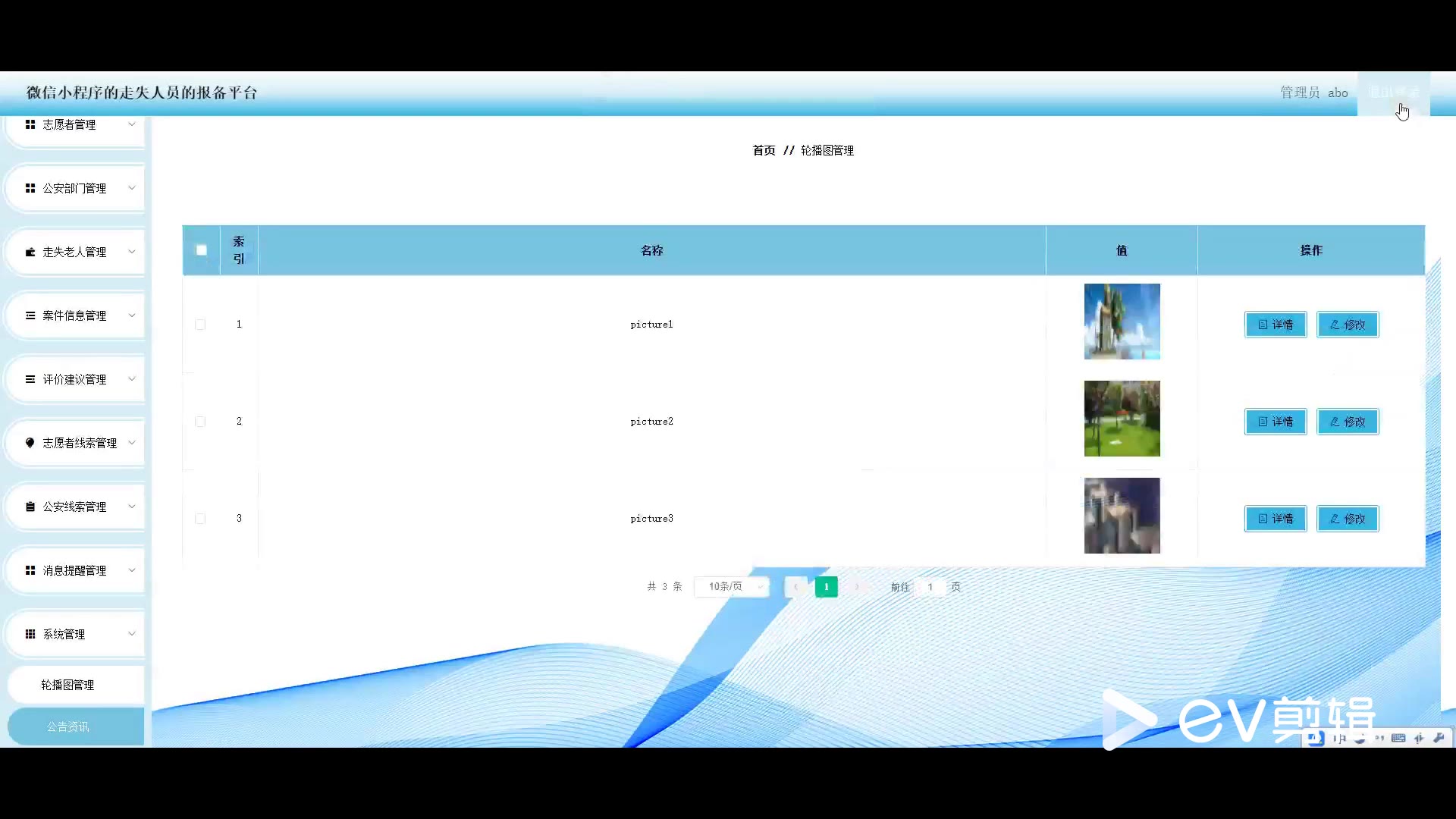
Task: Click the picture1 name cell
Action: 652,325
